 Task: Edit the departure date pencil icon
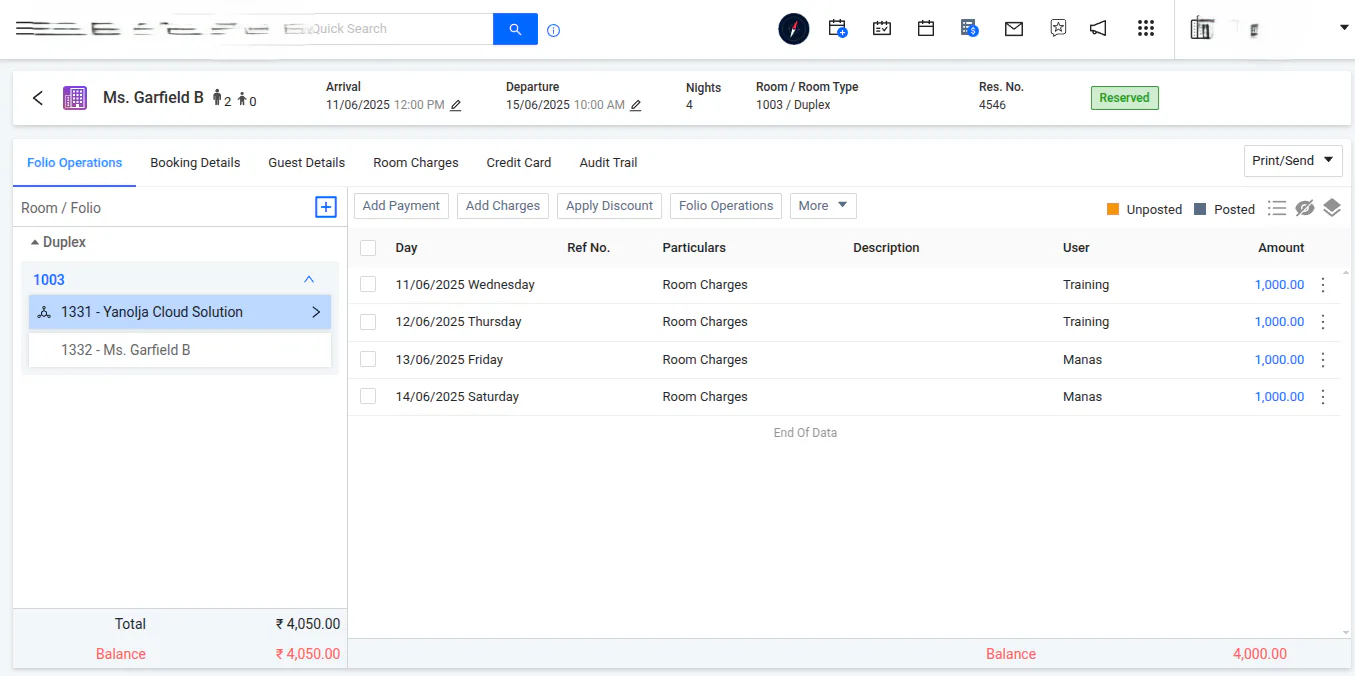point(635,105)
